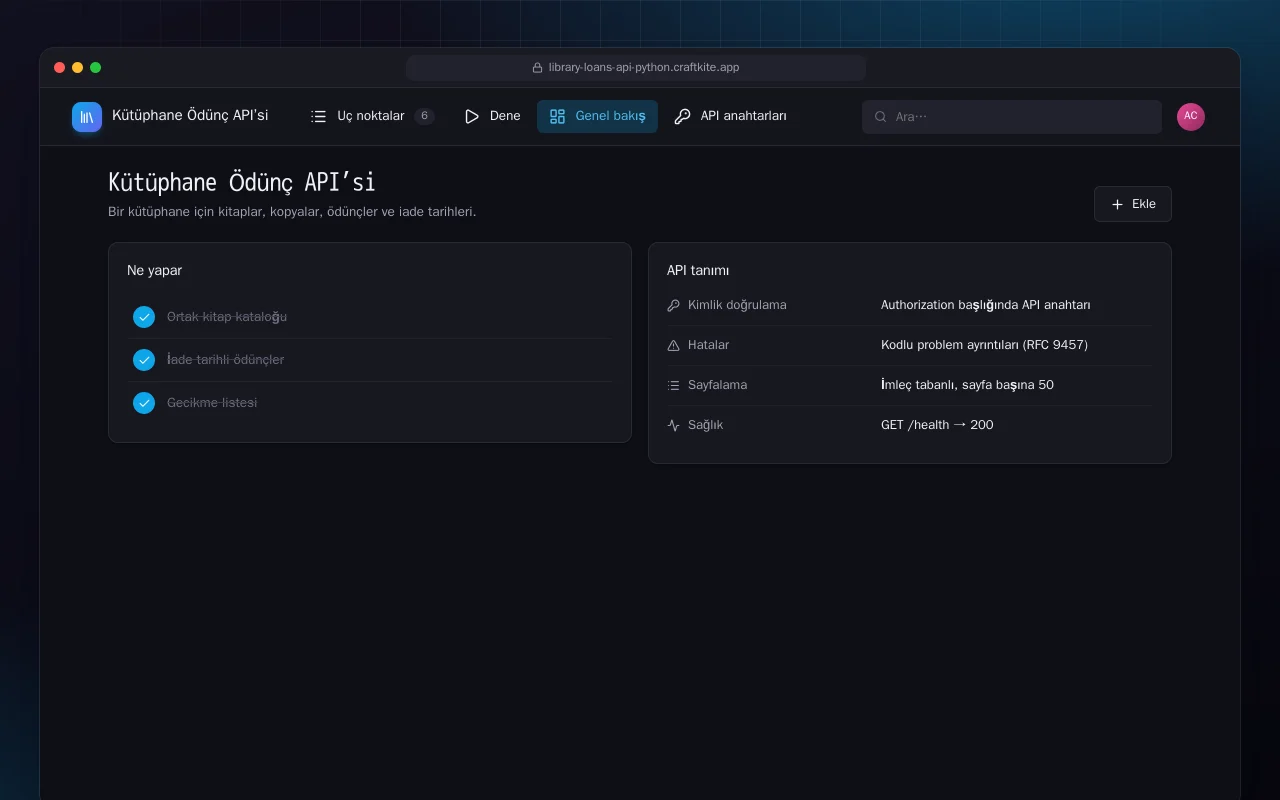Uncheck the Gecikme listesi item

click(144, 403)
